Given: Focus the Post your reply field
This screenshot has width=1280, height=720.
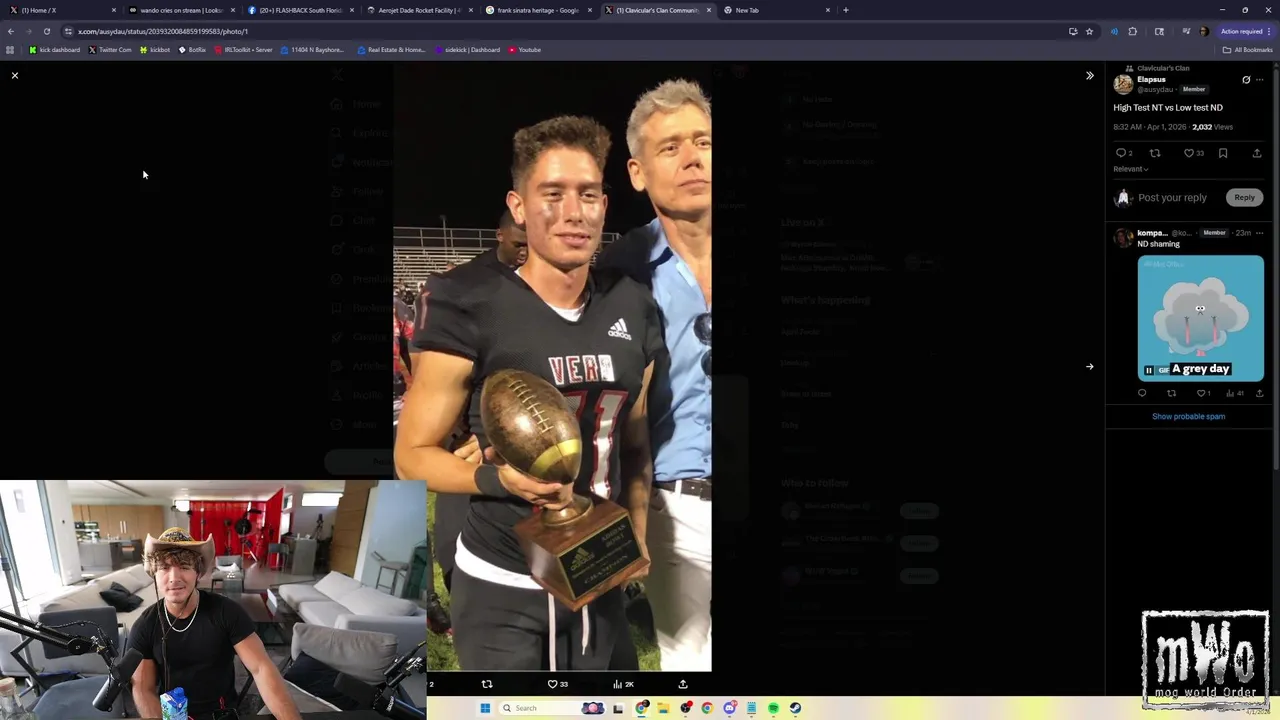Looking at the screenshot, I should (x=1172, y=198).
